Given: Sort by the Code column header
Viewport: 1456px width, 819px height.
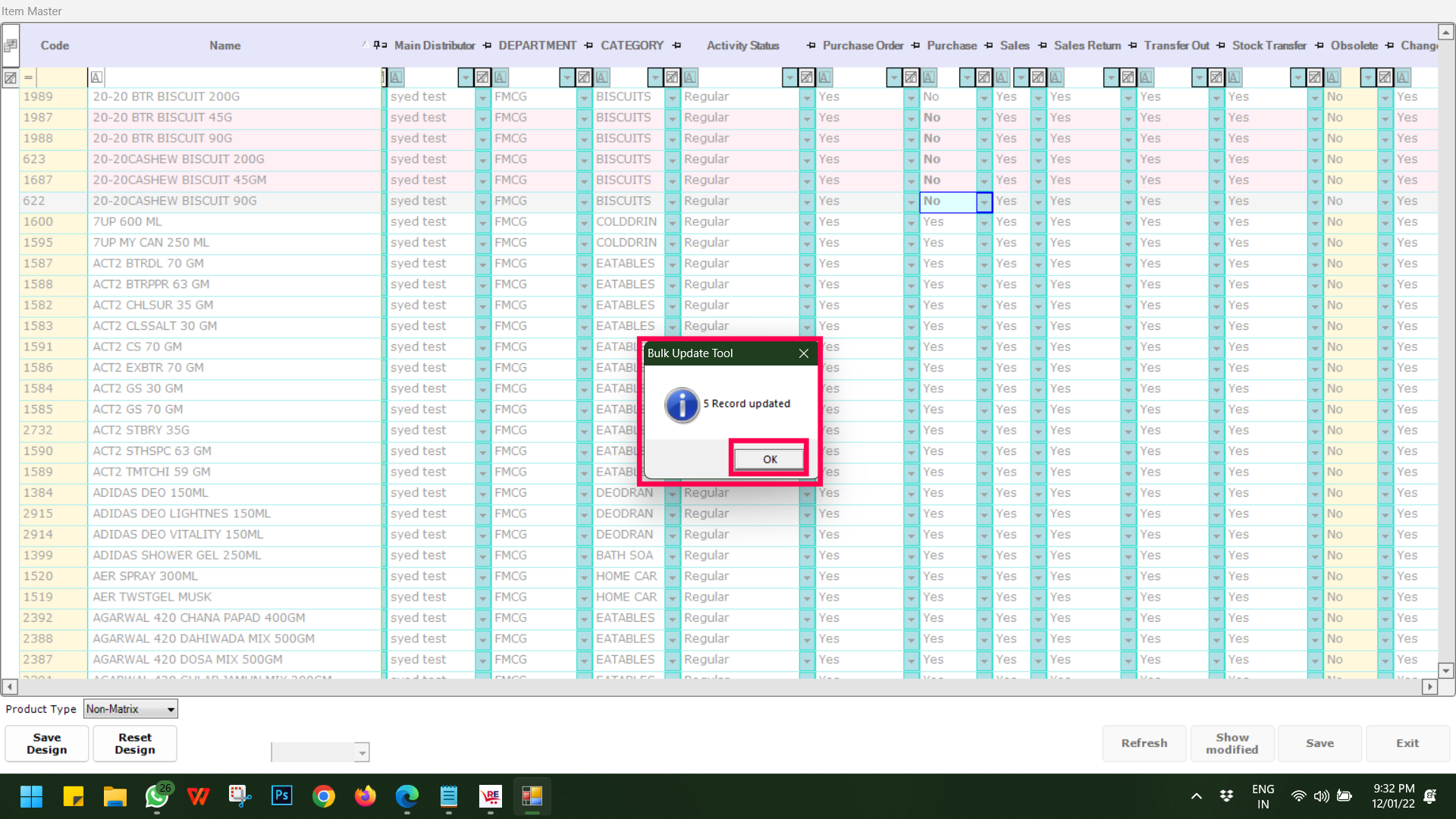Looking at the screenshot, I should (55, 45).
